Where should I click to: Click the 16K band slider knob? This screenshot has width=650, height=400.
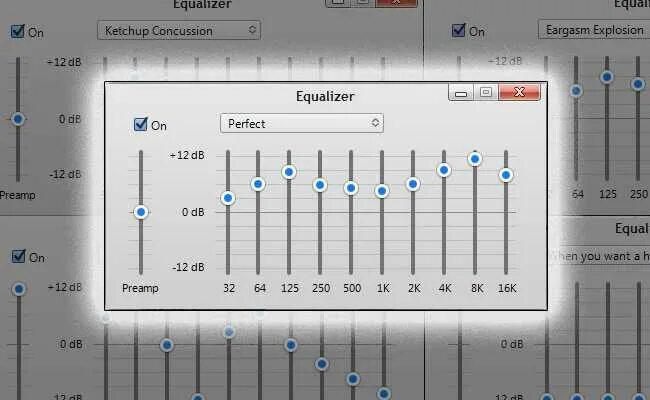point(506,175)
